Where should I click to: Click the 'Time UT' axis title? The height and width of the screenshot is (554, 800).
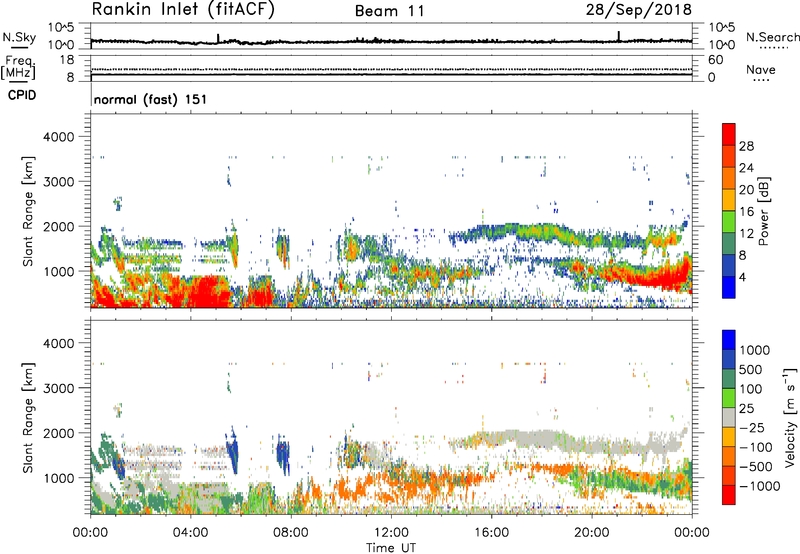(391, 548)
